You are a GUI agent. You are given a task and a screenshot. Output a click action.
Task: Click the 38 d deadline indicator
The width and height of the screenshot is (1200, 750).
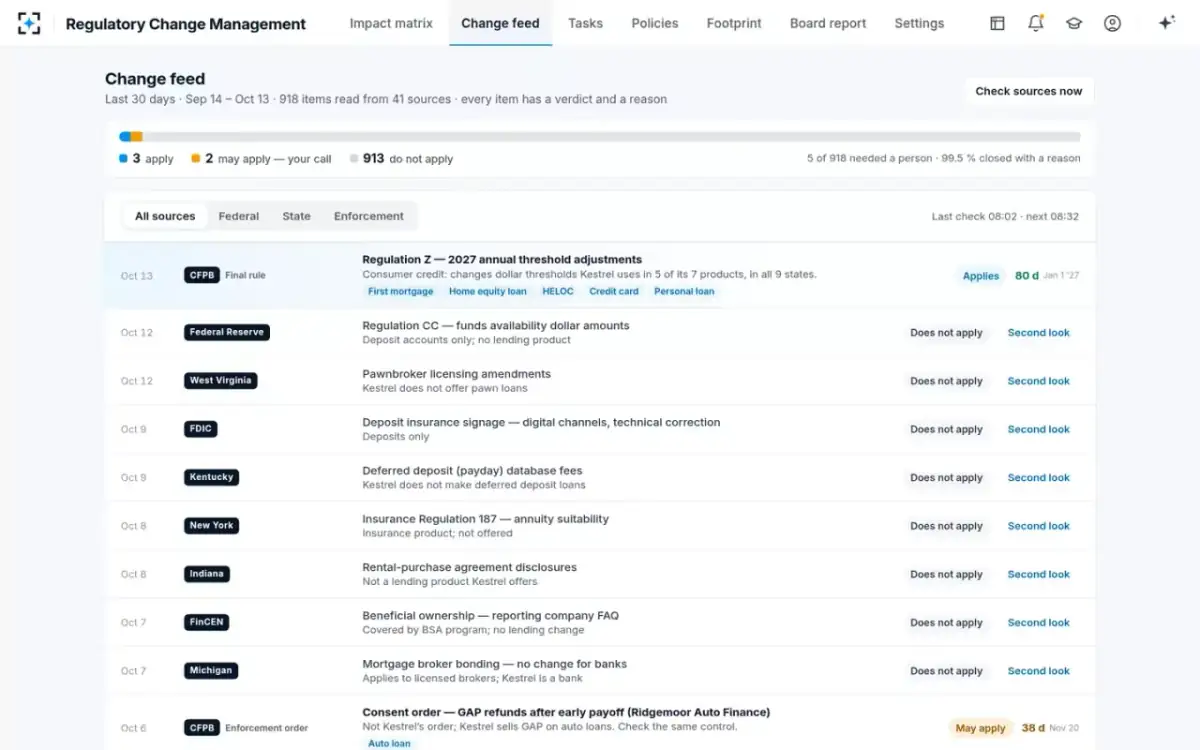pyautogui.click(x=1033, y=728)
